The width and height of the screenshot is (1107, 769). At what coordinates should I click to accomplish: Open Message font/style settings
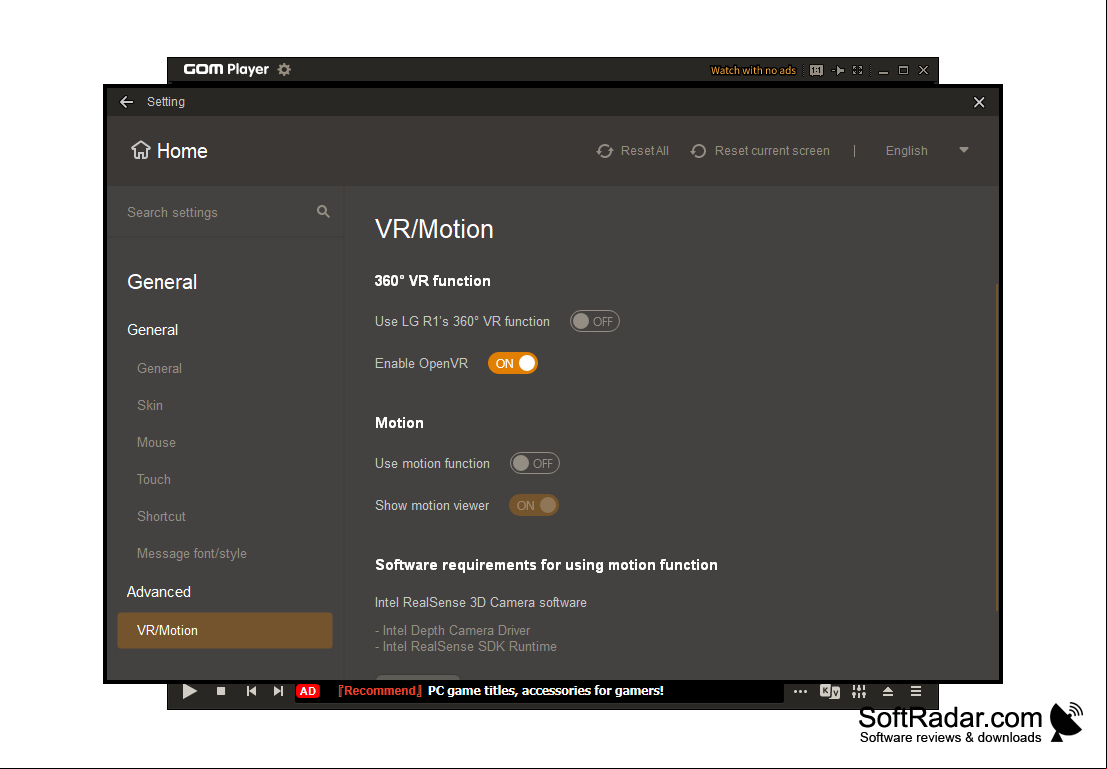191,554
